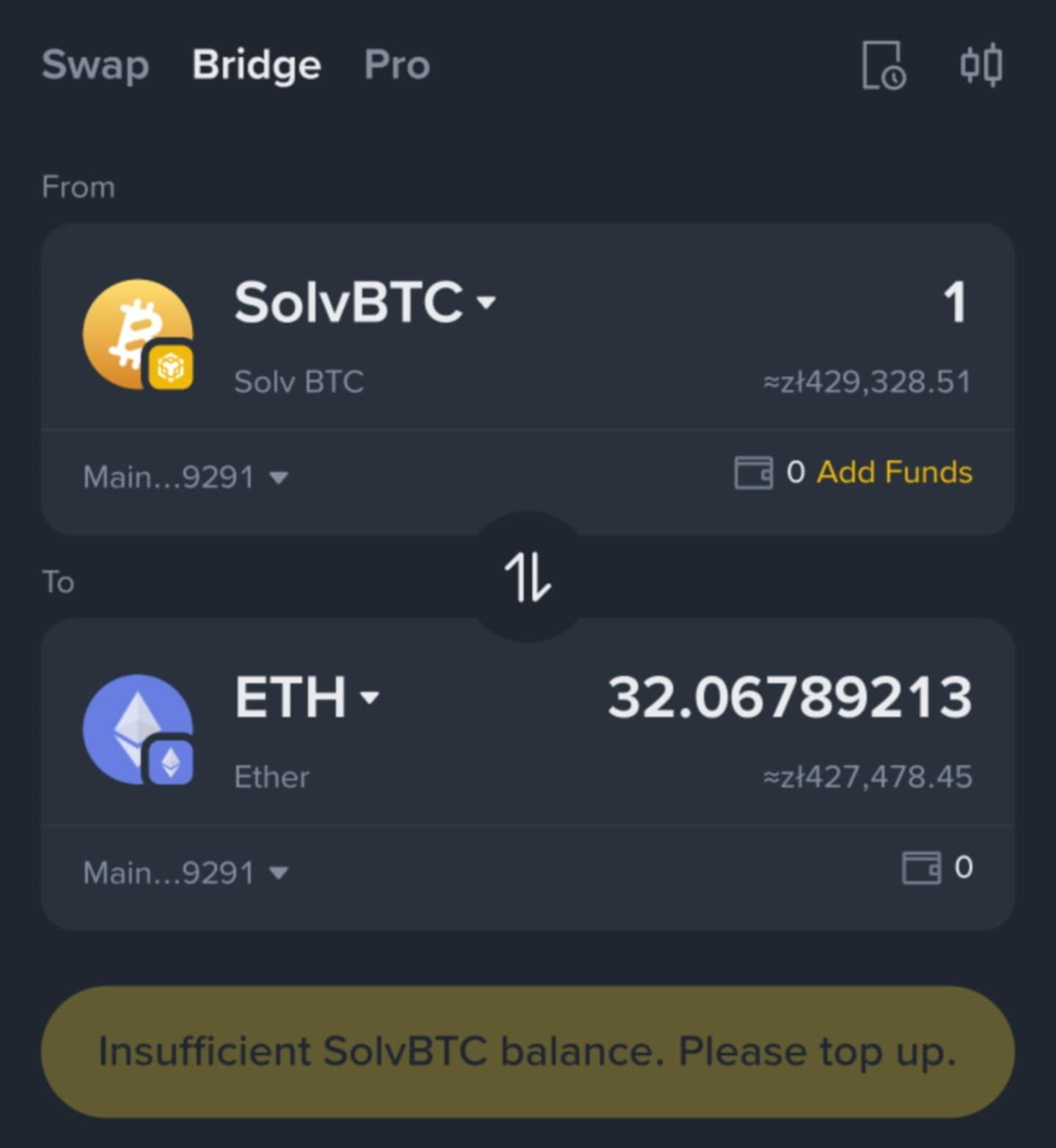Click the Add Funds link
The height and width of the screenshot is (1148, 1056).
coord(895,472)
